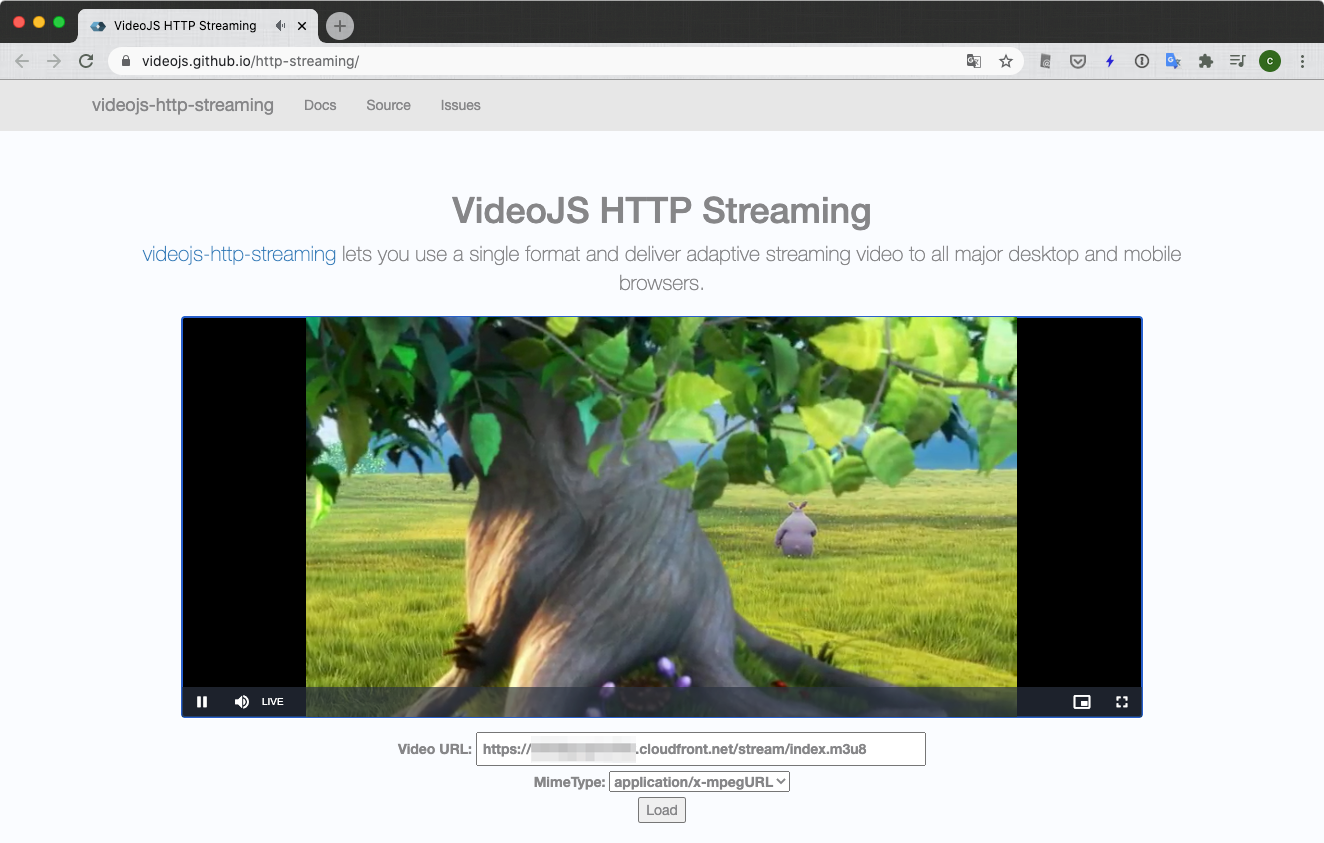Click the VideoJS HTTP Streaming heading
Image resolution: width=1324 pixels, height=843 pixels.
[661, 211]
